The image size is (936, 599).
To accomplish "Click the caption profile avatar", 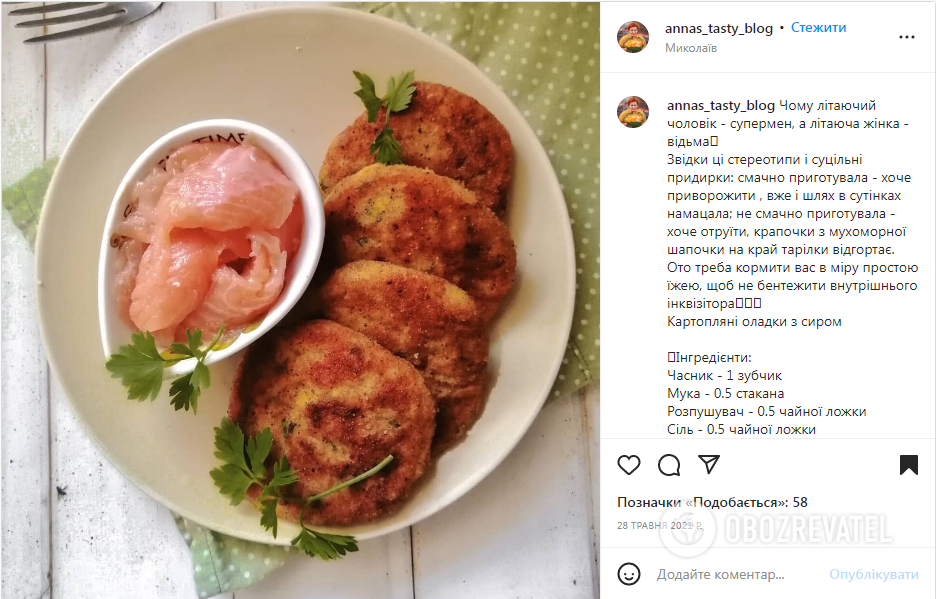I will tap(633, 112).
